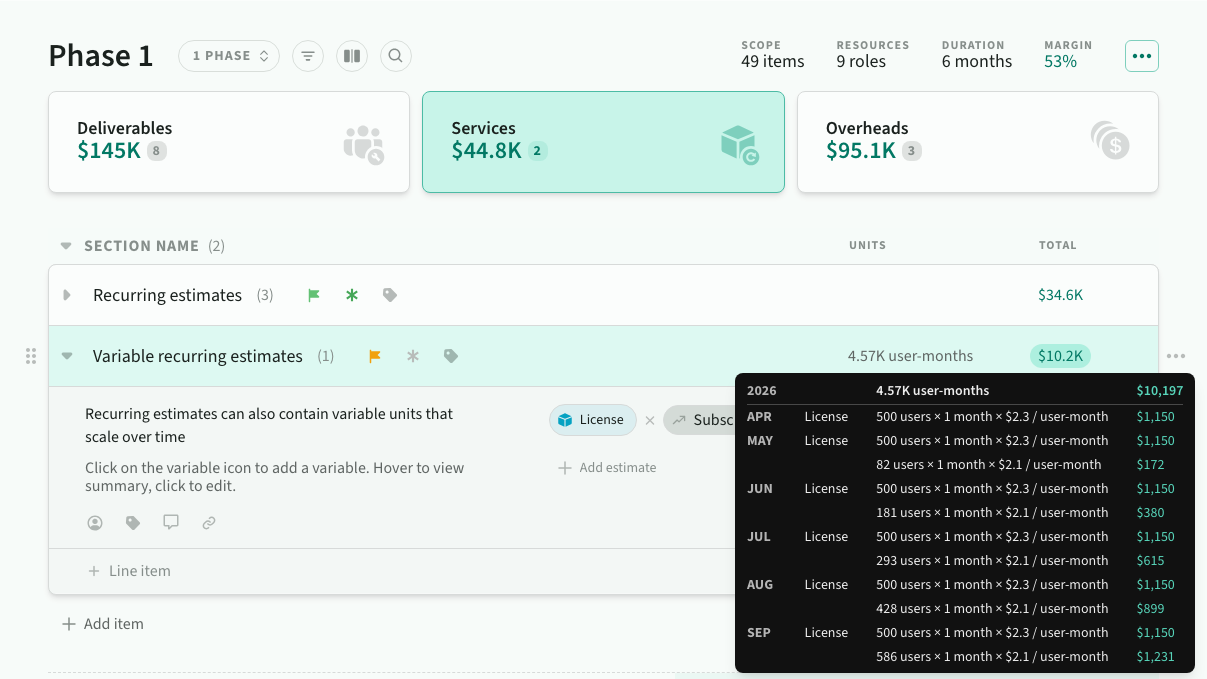Open the 1 PHASE dropdown

point(230,56)
